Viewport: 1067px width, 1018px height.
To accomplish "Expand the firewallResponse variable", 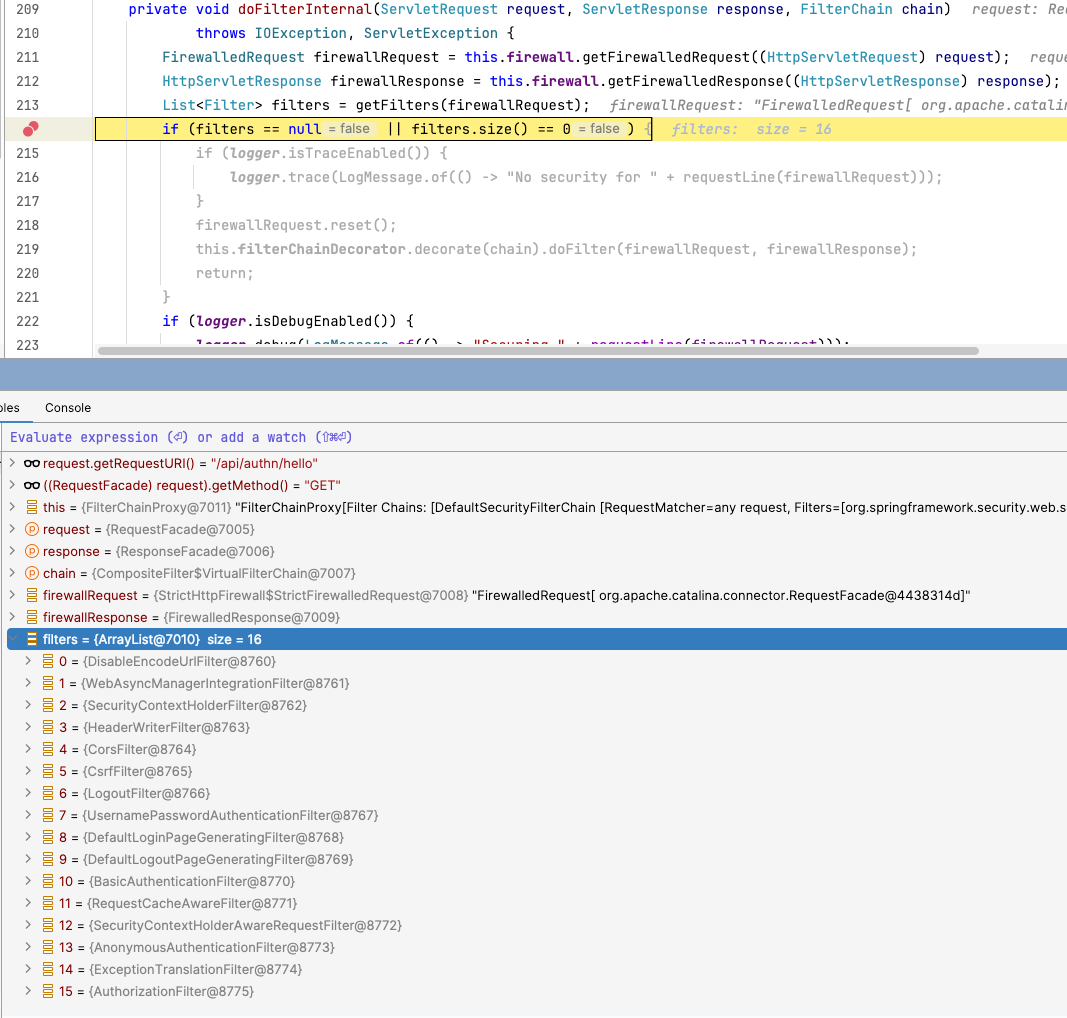I will click(x=12, y=617).
